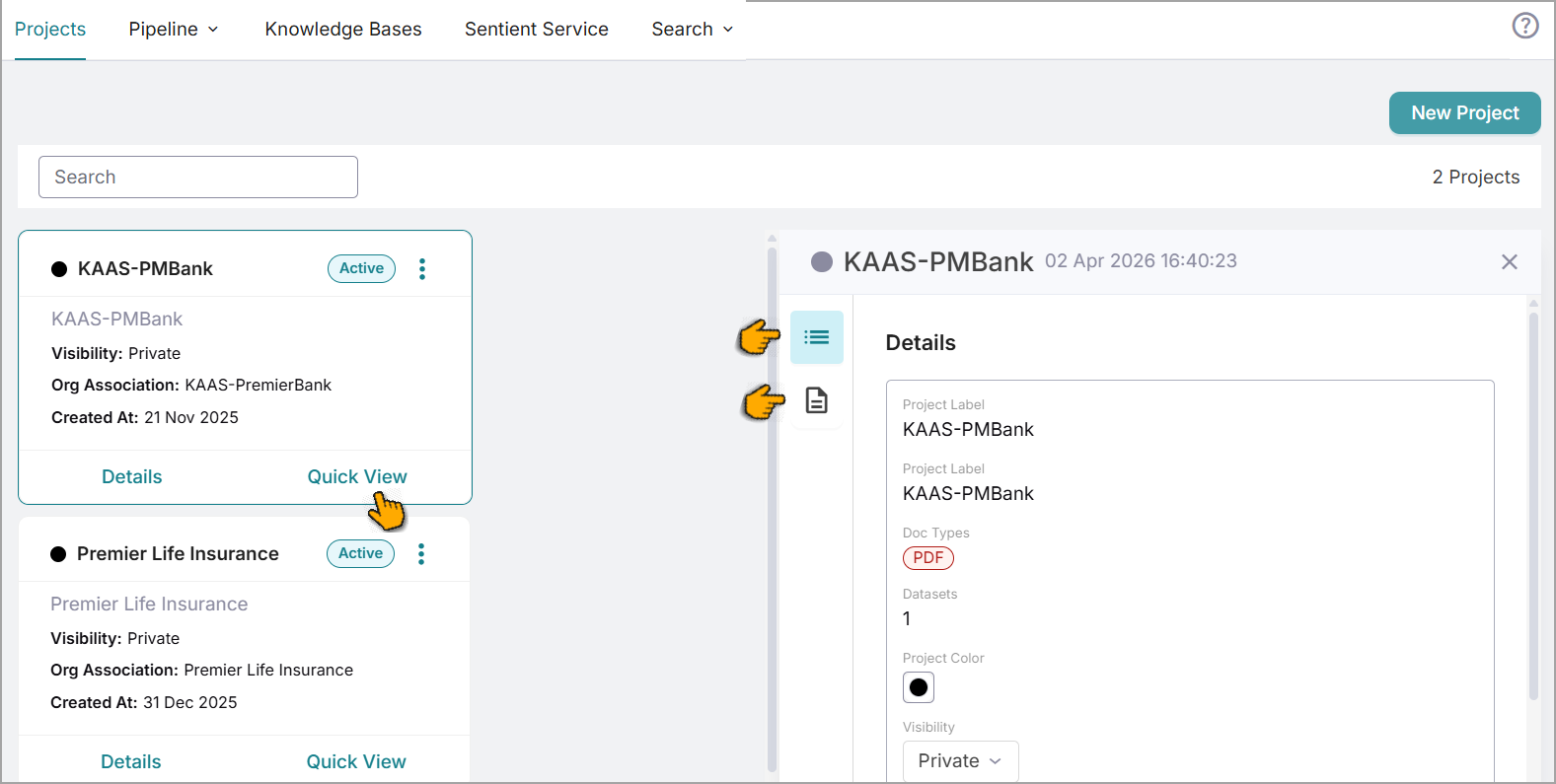
Task: Select the document icon in side panel
Action: click(x=817, y=400)
